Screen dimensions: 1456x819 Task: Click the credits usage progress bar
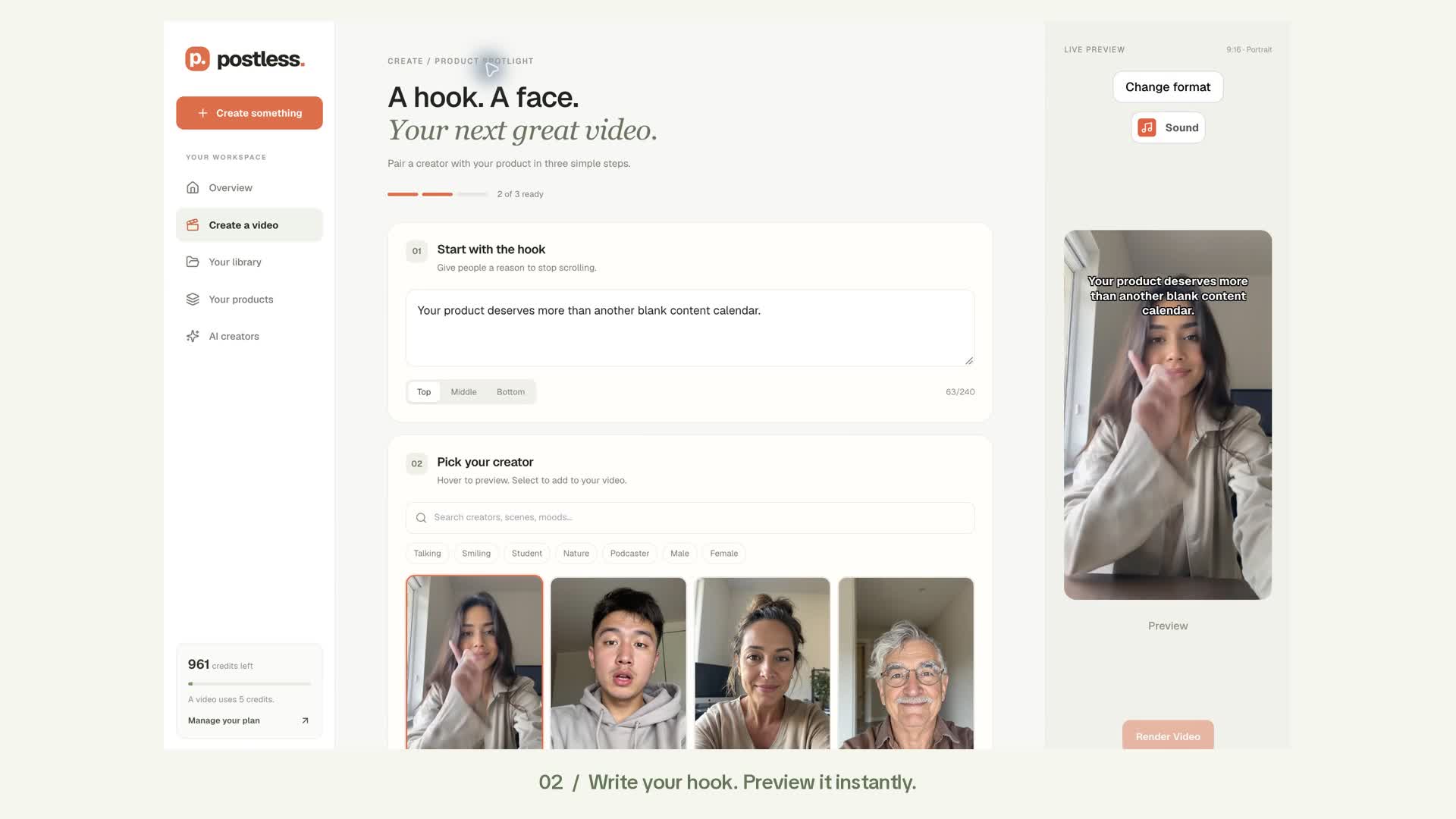(x=249, y=684)
